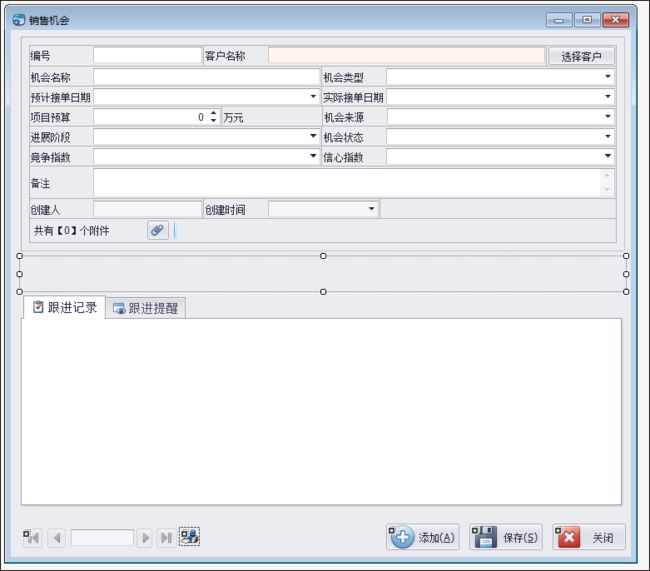The width and height of the screenshot is (650, 571).
Task: Maximize the 销售机会 window
Action: click(587, 19)
